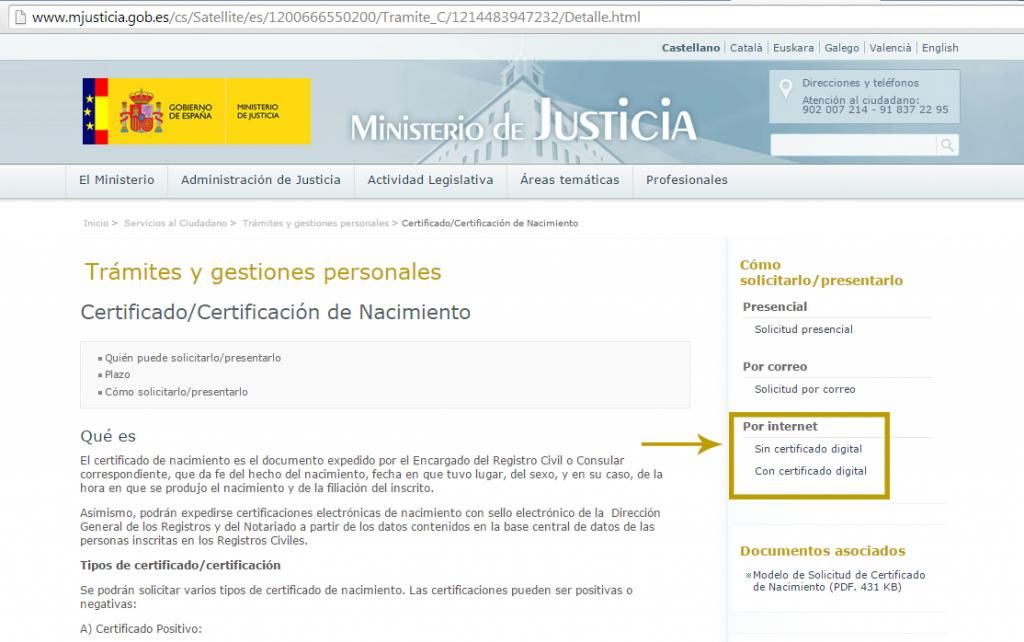Click the Por correo section label

(775, 367)
